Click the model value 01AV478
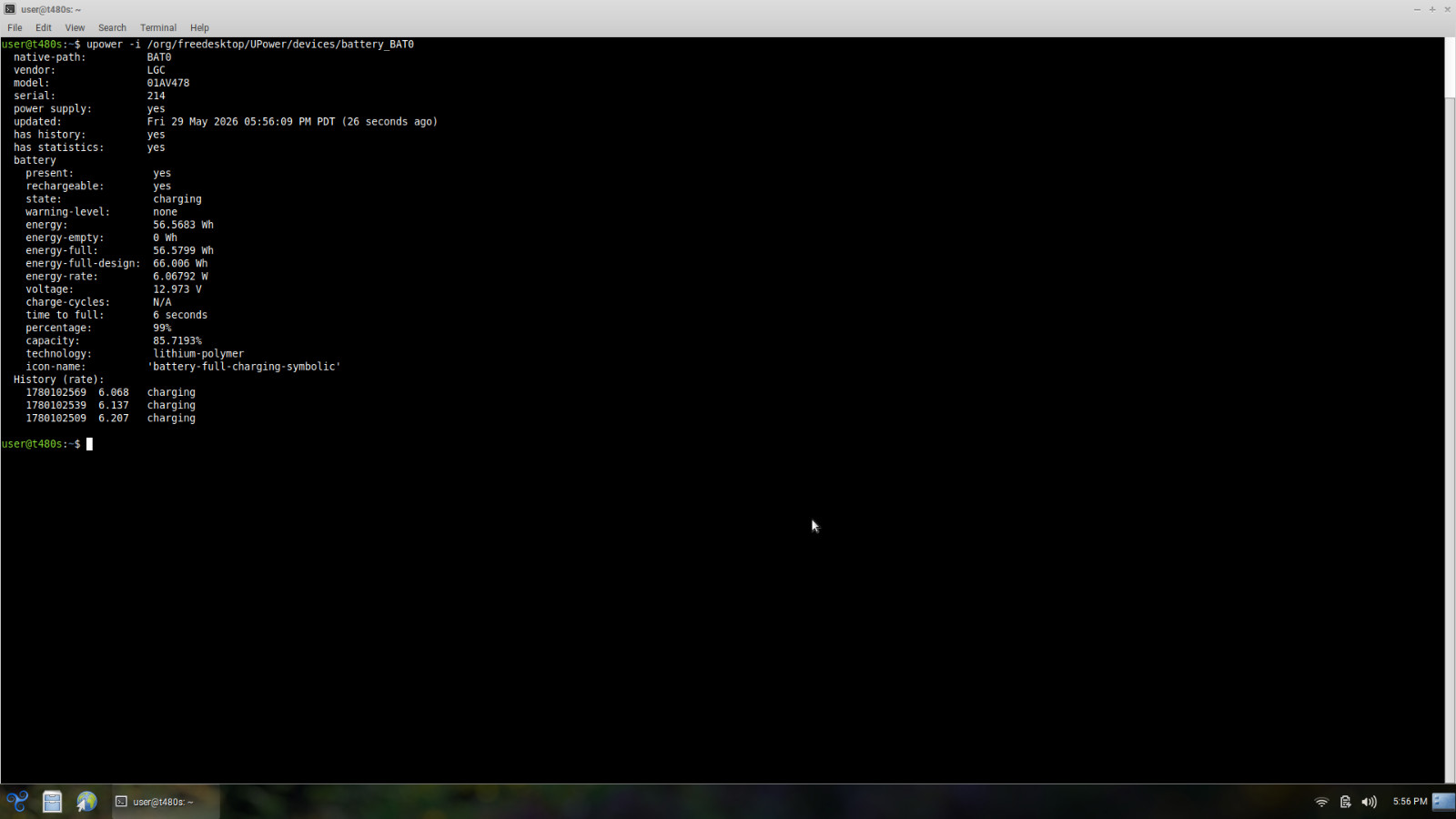Viewport: 1456px width, 819px height. (x=168, y=83)
